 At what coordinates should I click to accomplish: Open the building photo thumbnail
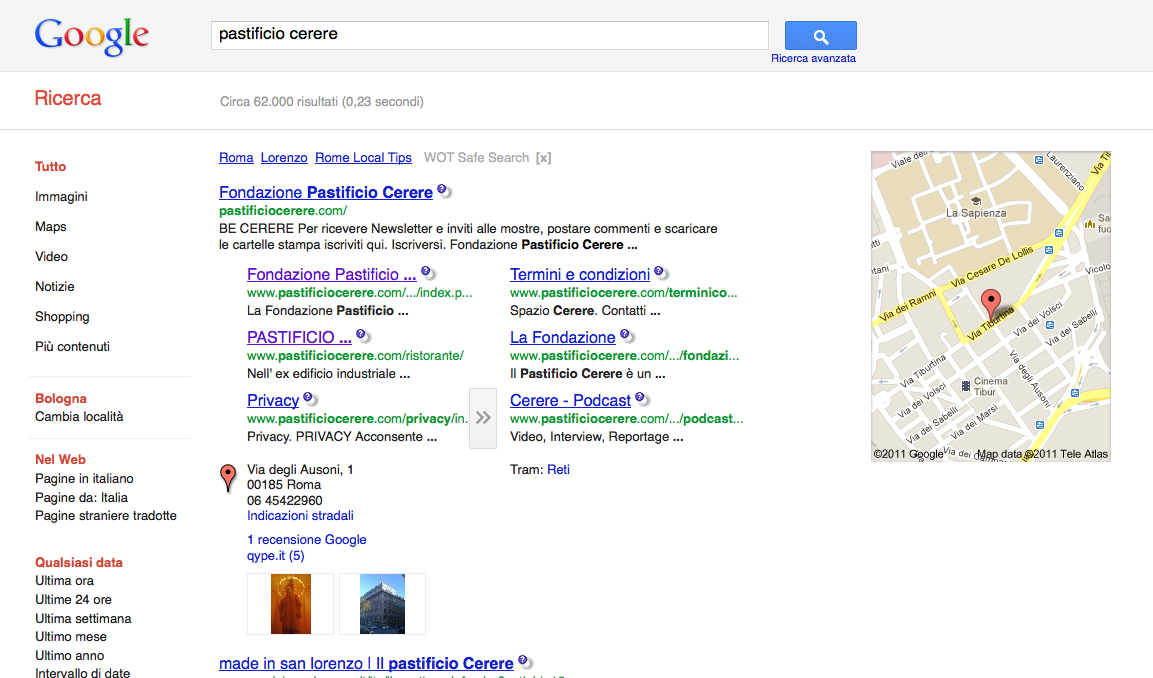(382, 604)
